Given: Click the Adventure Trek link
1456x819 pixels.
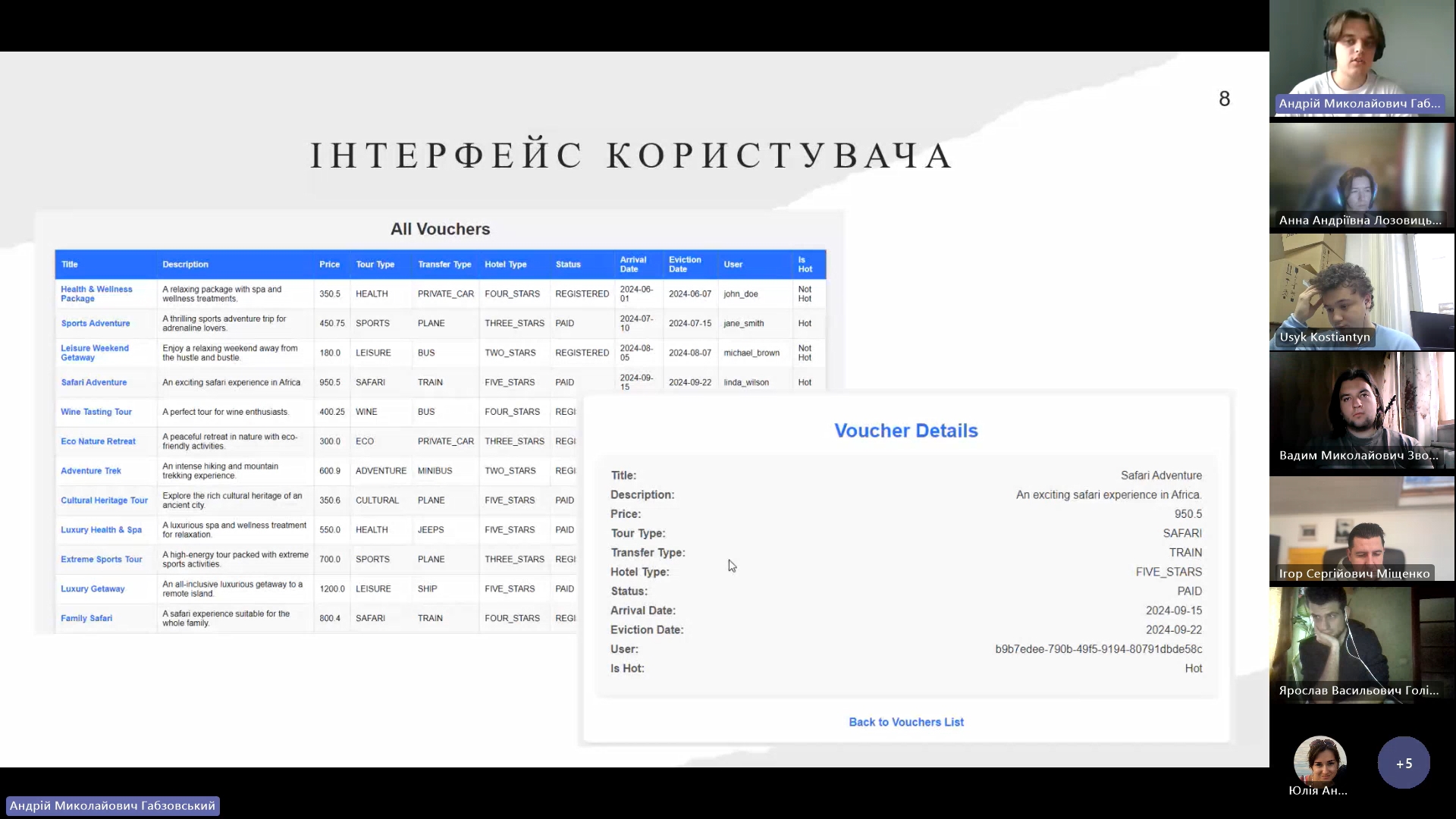Looking at the screenshot, I should pos(91,471).
